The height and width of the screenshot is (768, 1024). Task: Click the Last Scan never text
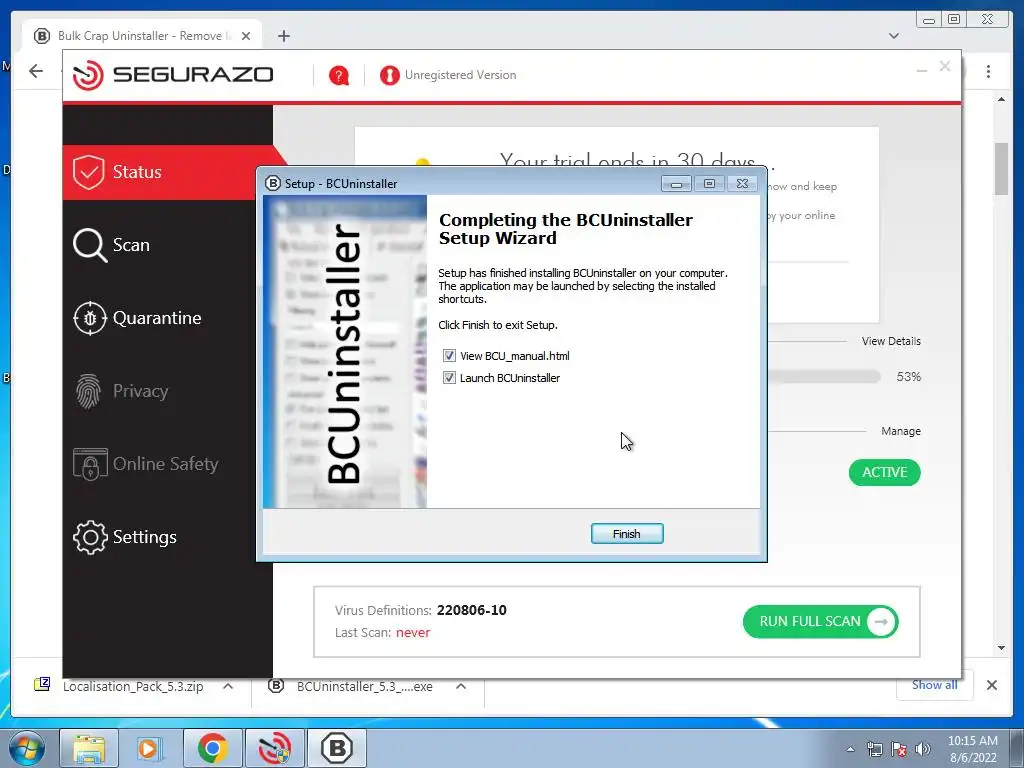tap(413, 632)
